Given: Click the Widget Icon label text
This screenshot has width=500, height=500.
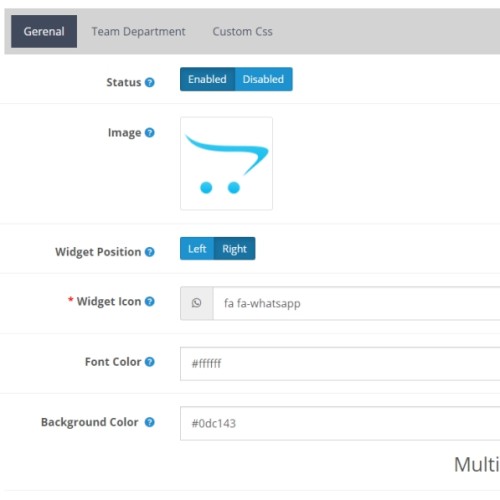Looking at the screenshot, I should pos(109,301).
